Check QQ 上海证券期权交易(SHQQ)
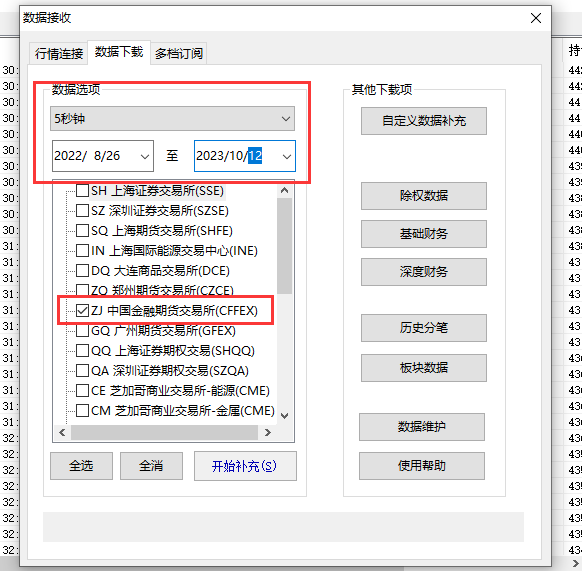Image resolution: width=582 pixels, height=571 pixels. point(82,350)
